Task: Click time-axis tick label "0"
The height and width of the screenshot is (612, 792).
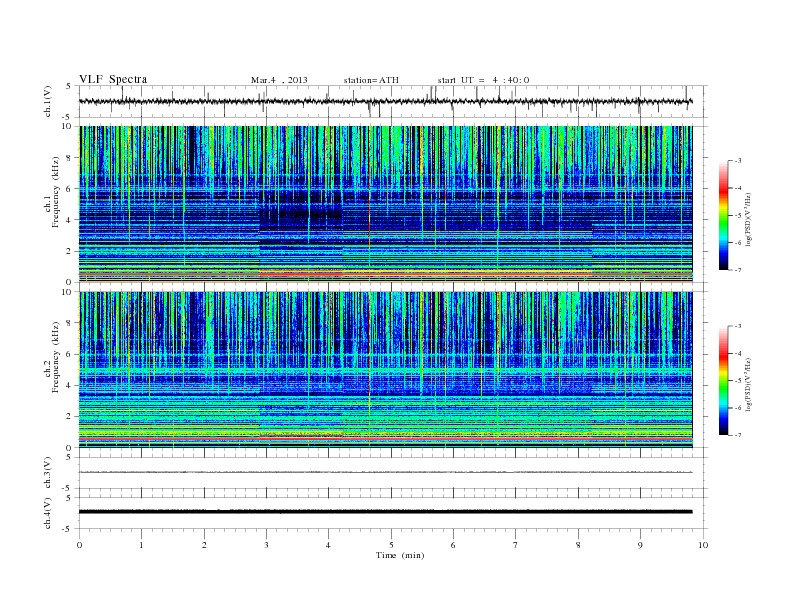Action: pos(79,545)
